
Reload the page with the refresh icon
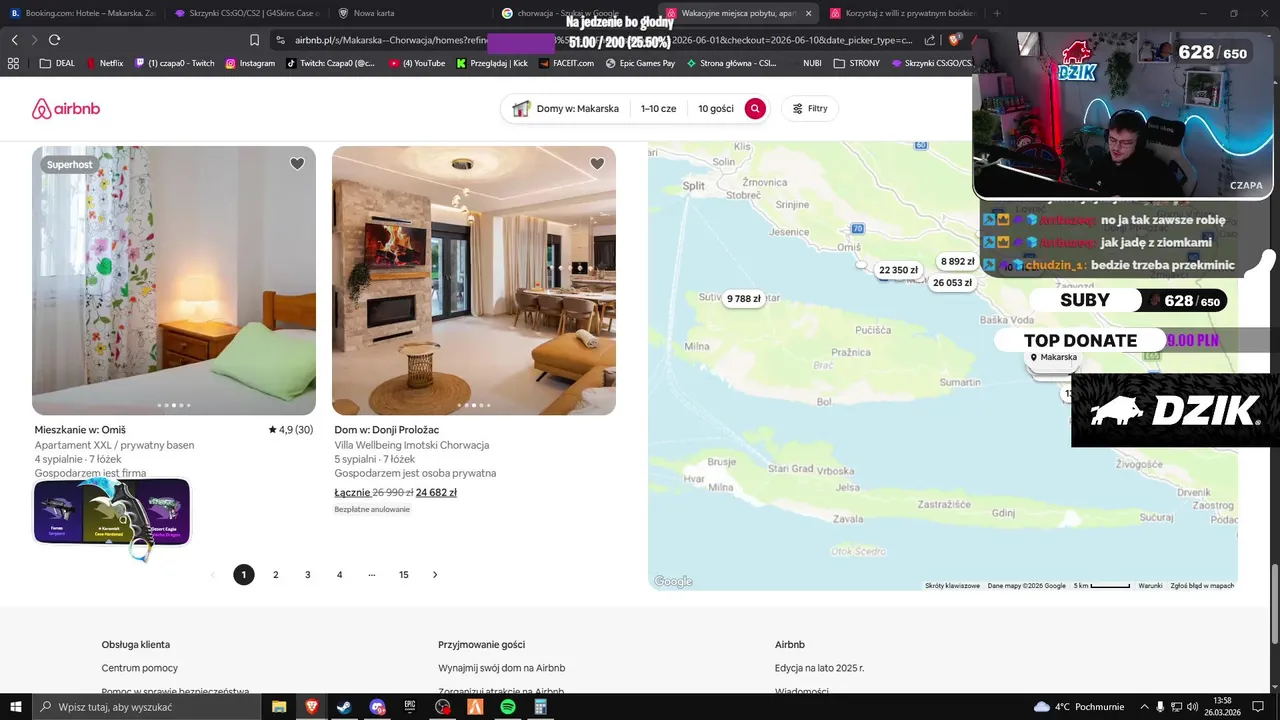(54, 40)
